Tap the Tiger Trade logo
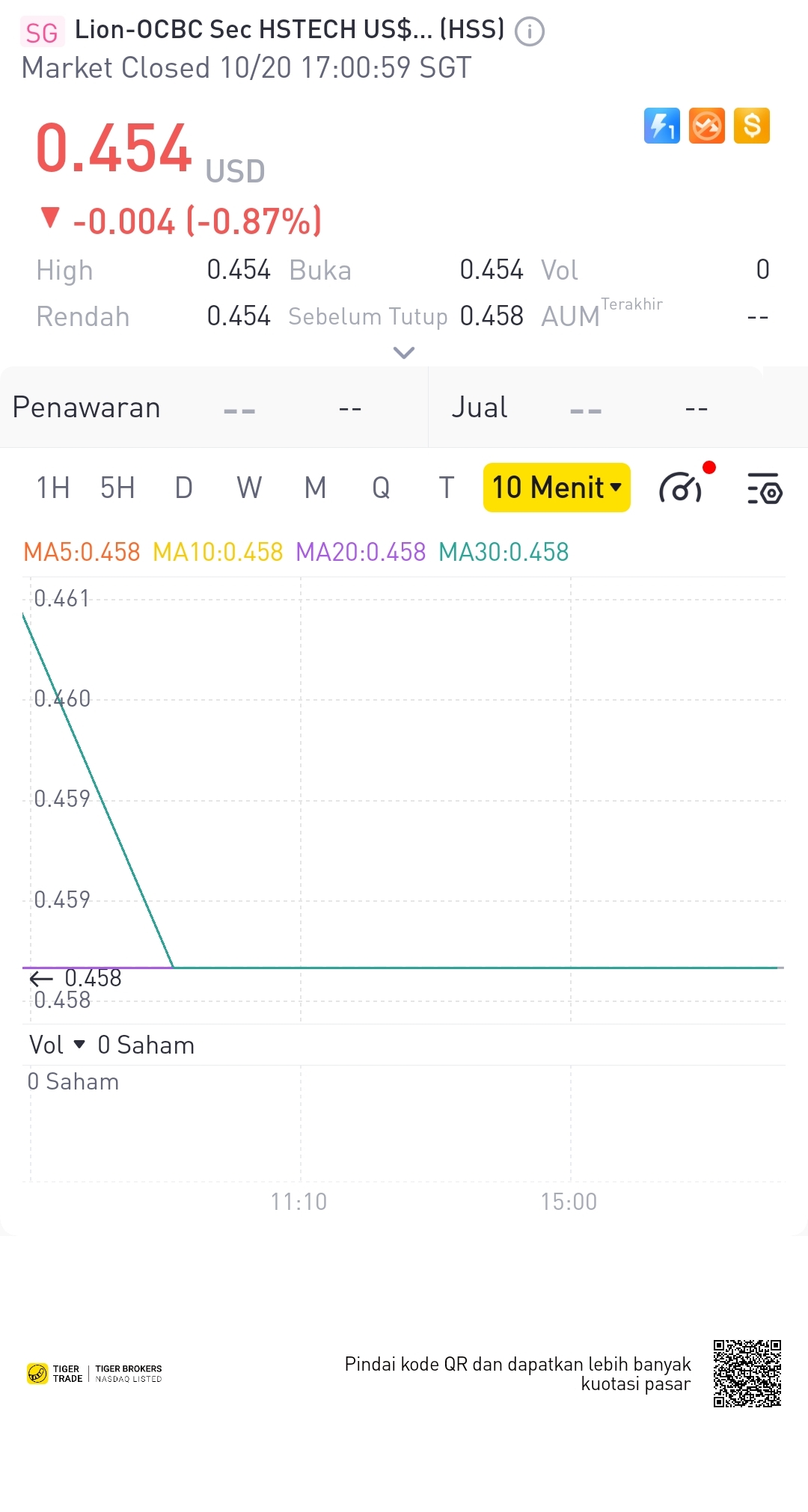Viewport: 808px width, 1512px height. point(55,1374)
